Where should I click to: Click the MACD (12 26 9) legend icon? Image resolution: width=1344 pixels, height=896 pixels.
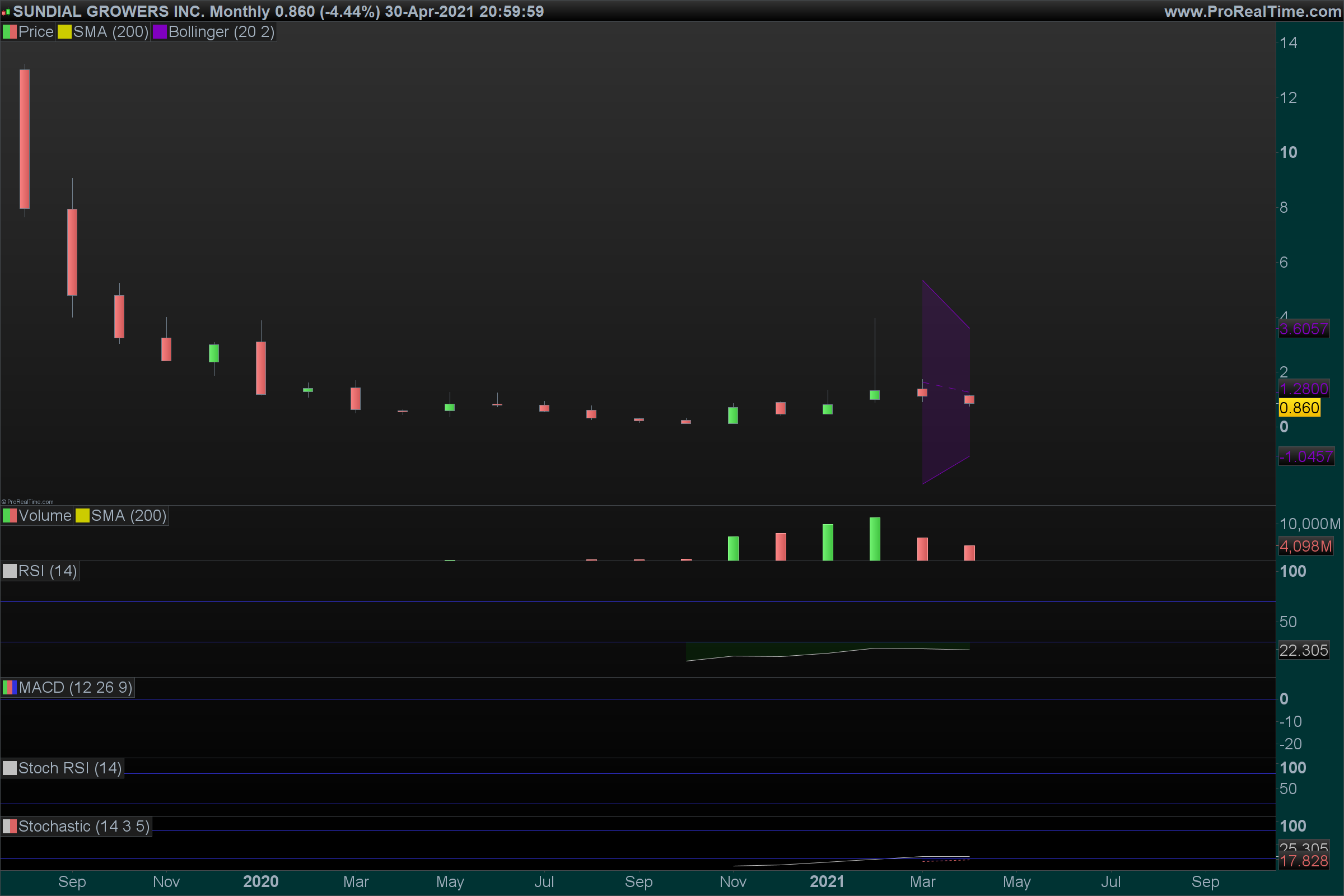pos(10,688)
